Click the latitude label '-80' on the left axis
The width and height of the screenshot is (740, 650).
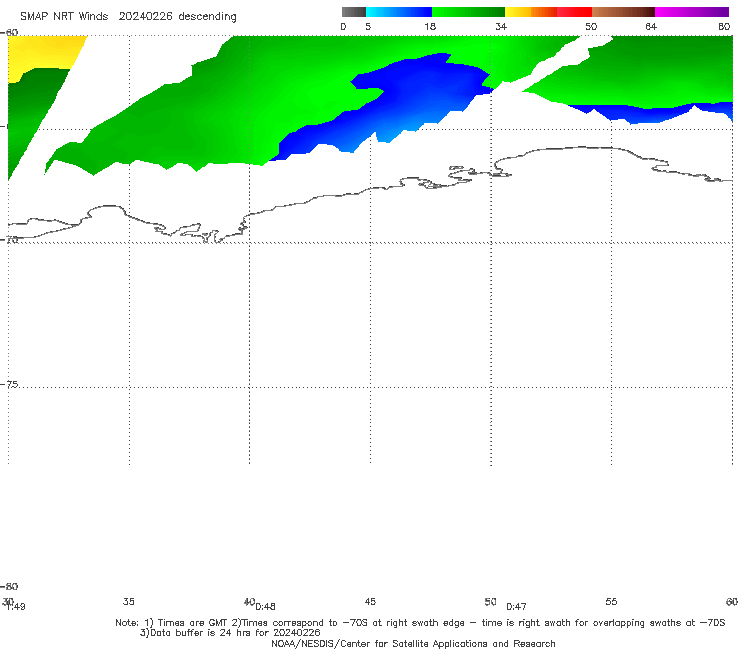pos(9,586)
